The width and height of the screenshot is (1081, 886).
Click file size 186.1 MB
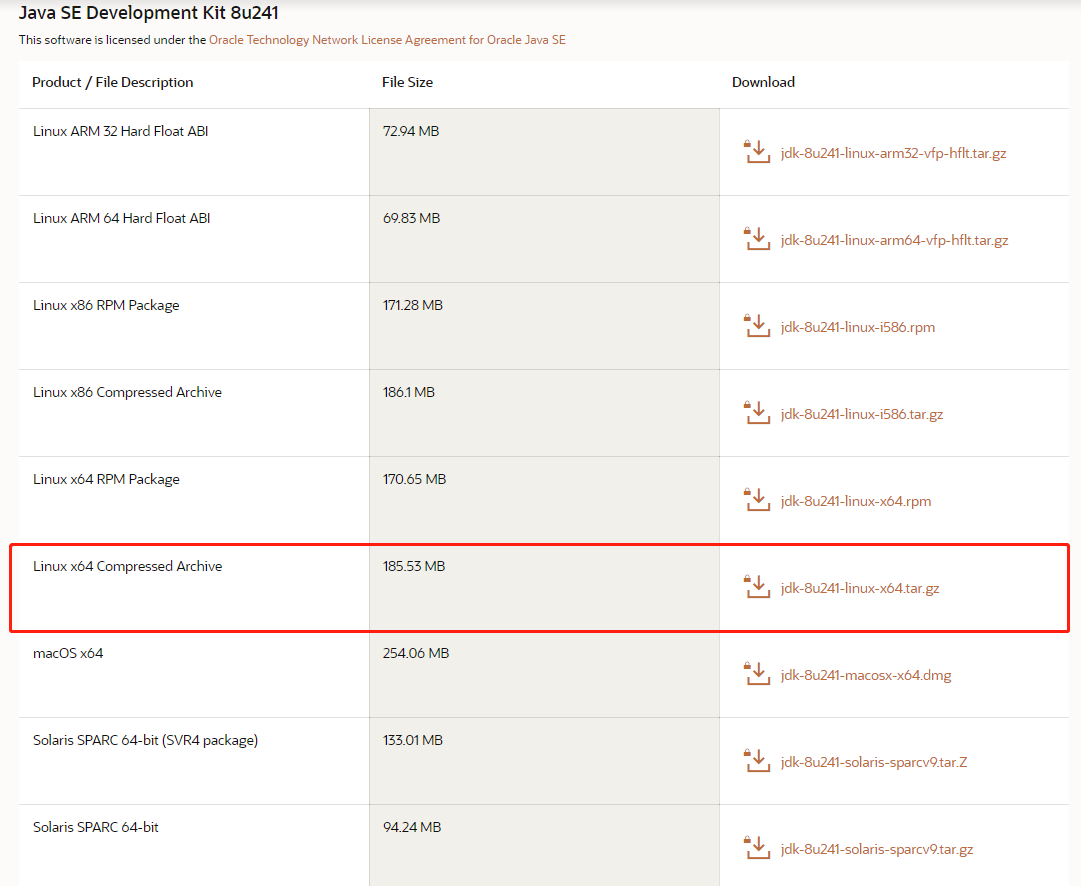[409, 392]
